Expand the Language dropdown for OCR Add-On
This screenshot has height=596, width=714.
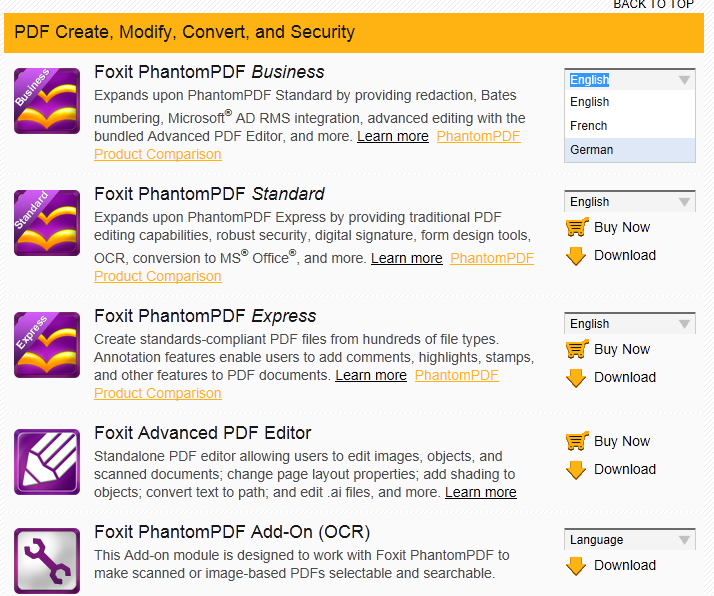tap(629, 540)
